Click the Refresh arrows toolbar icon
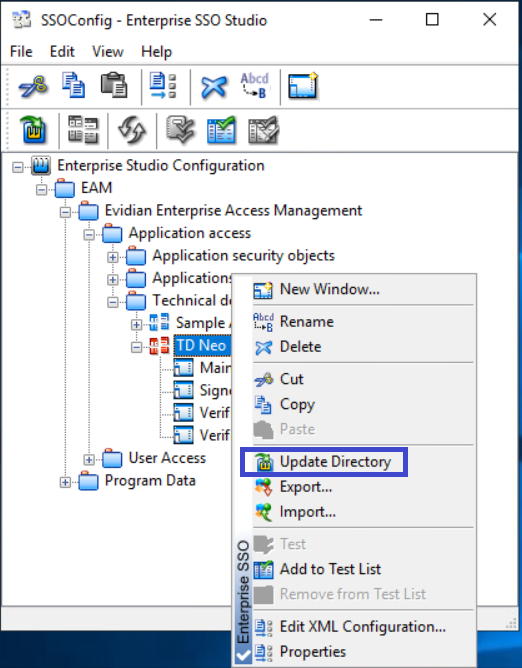The image size is (522, 668). (132, 130)
